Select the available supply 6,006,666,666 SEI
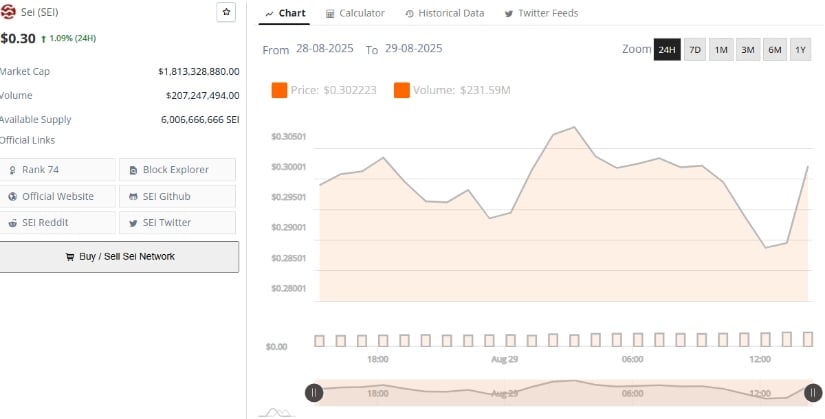 point(200,119)
